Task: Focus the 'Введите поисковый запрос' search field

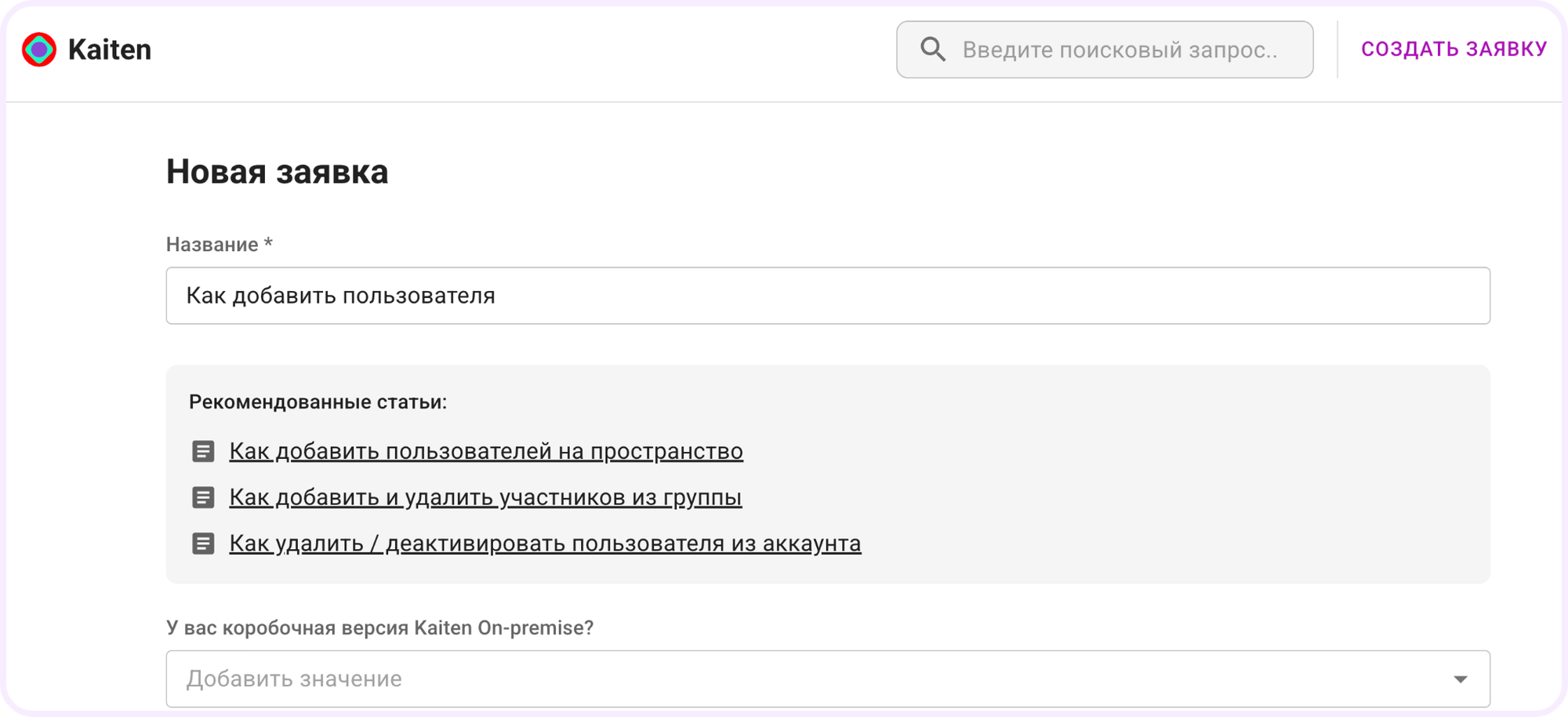Action: (x=1105, y=49)
